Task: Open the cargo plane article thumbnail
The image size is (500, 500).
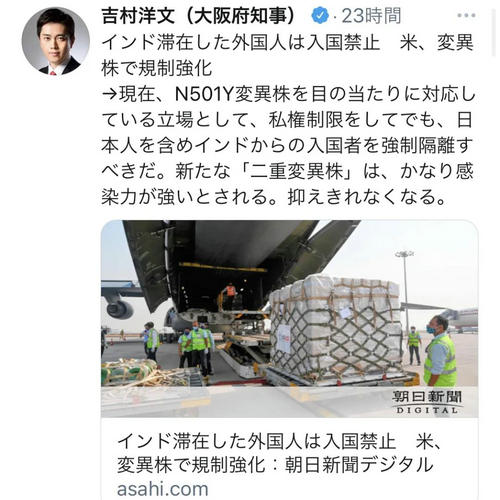Action: click(289, 319)
